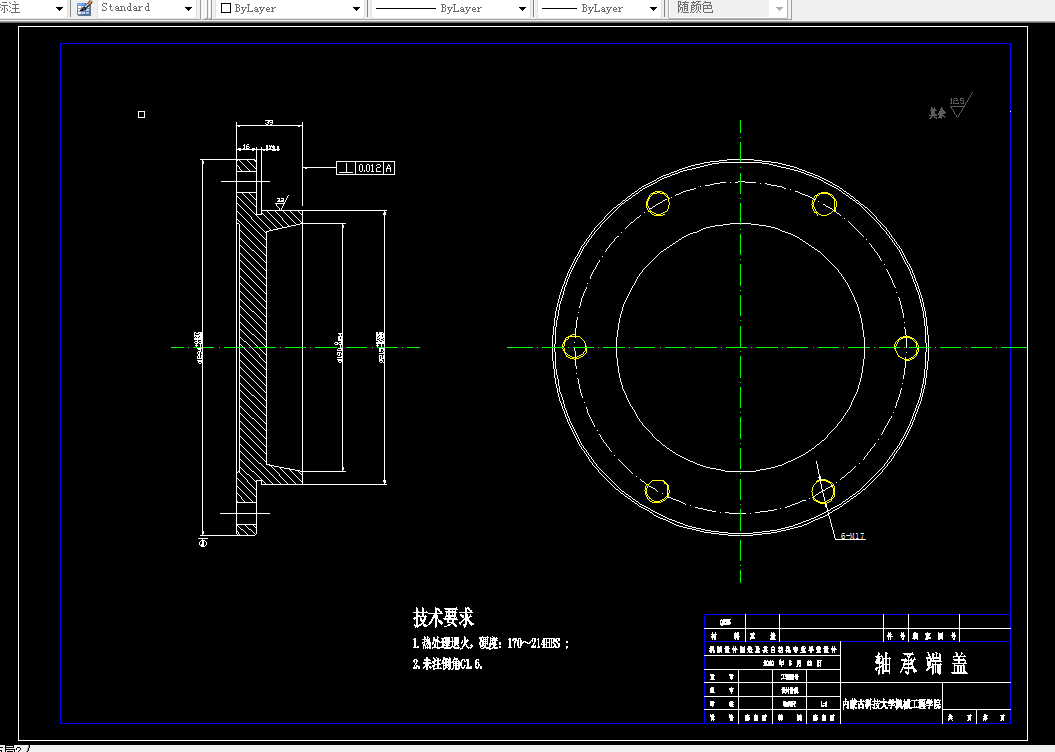Select the yellow bolt hole on the horizontal centerline left side
Viewport: 1055px width, 752px height.
pos(575,348)
